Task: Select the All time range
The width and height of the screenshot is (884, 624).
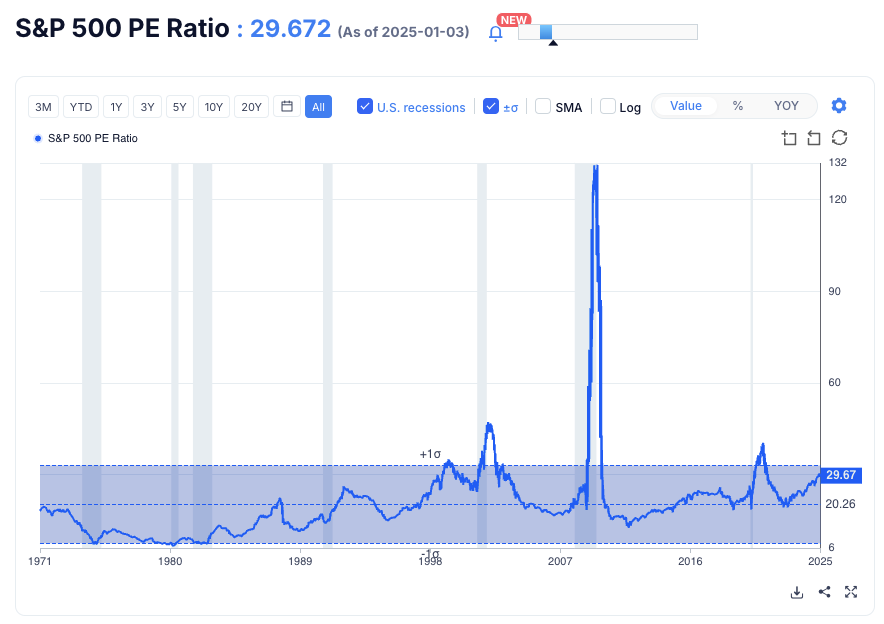Action: point(319,107)
